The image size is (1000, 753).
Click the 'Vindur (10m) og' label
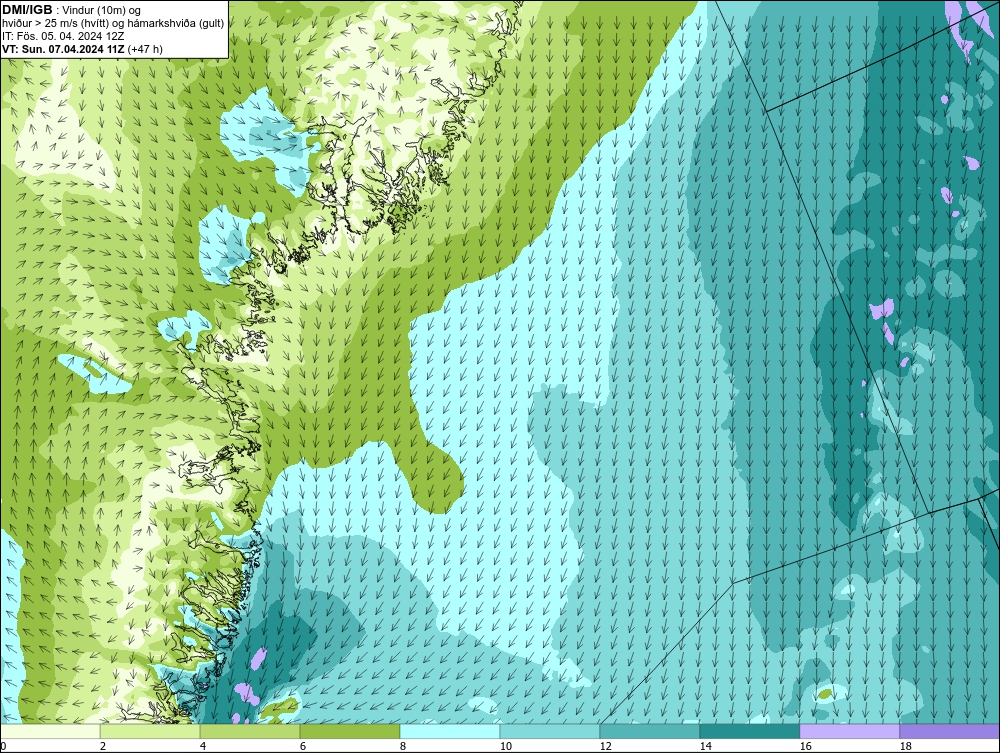pos(103,10)
